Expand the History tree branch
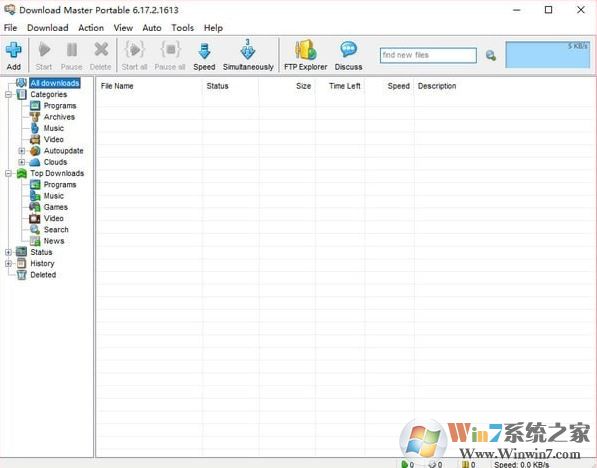Screen dimensions: 597x468 (x=9, y=264)
